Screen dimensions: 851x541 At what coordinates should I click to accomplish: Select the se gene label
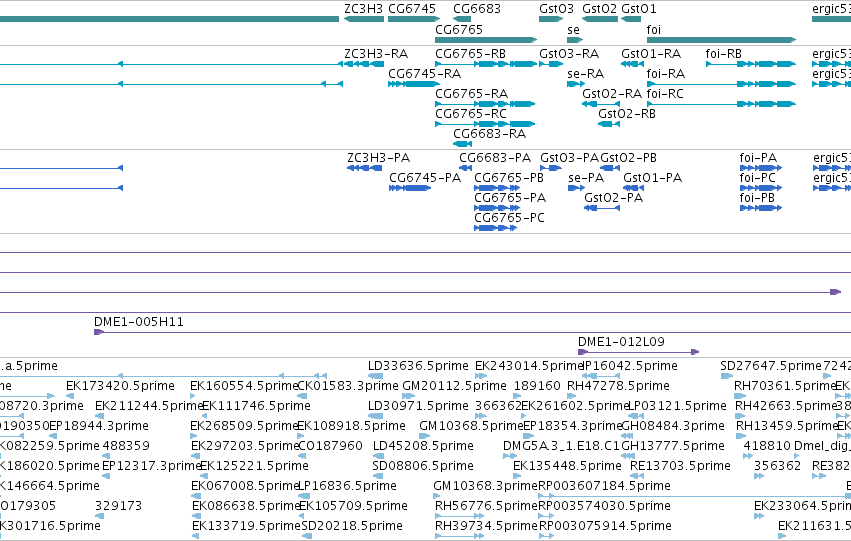coord(573,30)
